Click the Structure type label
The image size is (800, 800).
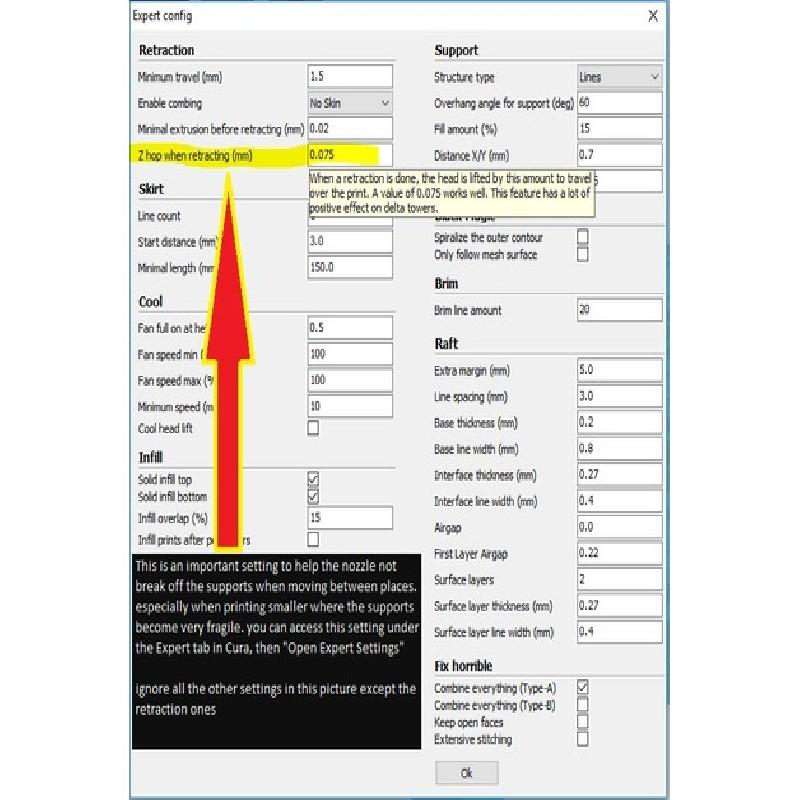464,78
